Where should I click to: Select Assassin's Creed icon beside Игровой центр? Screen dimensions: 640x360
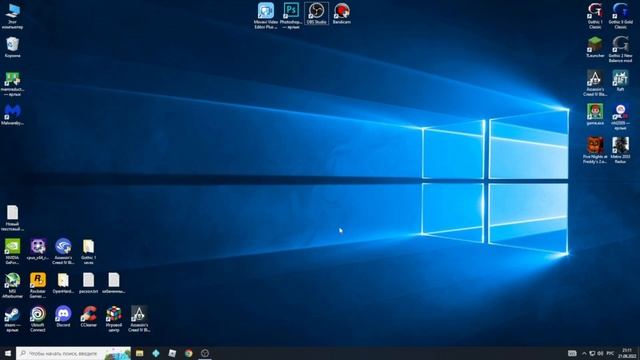click(139, 319)
